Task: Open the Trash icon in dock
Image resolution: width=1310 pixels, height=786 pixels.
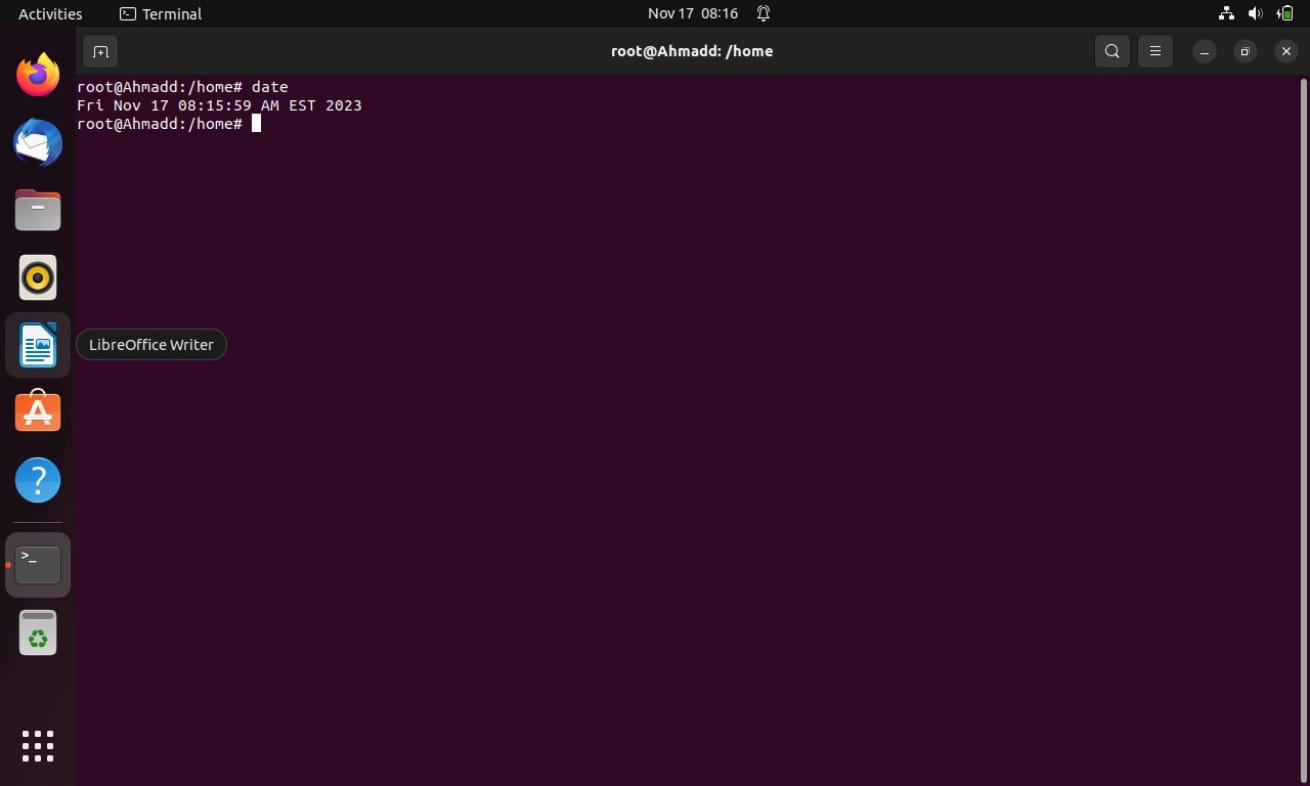Action: coord(38,633)
